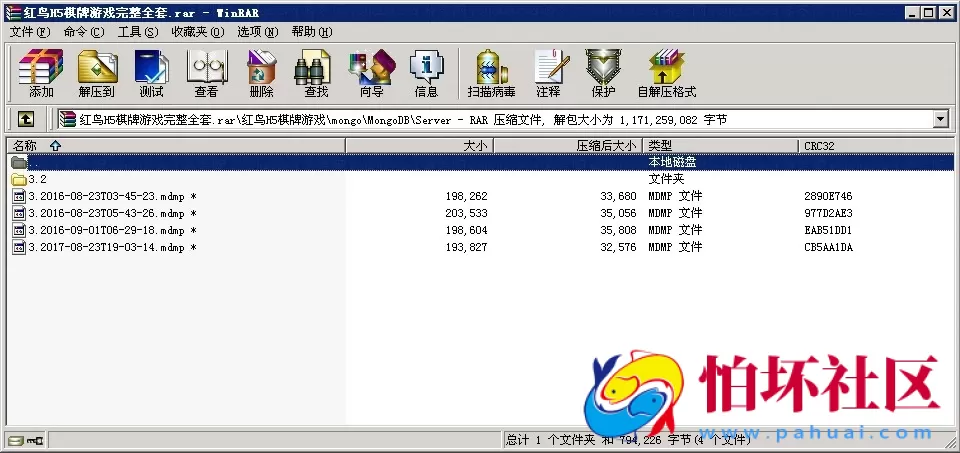
Task: Show archive Info (信息) icon
Action: click(427, 73)
